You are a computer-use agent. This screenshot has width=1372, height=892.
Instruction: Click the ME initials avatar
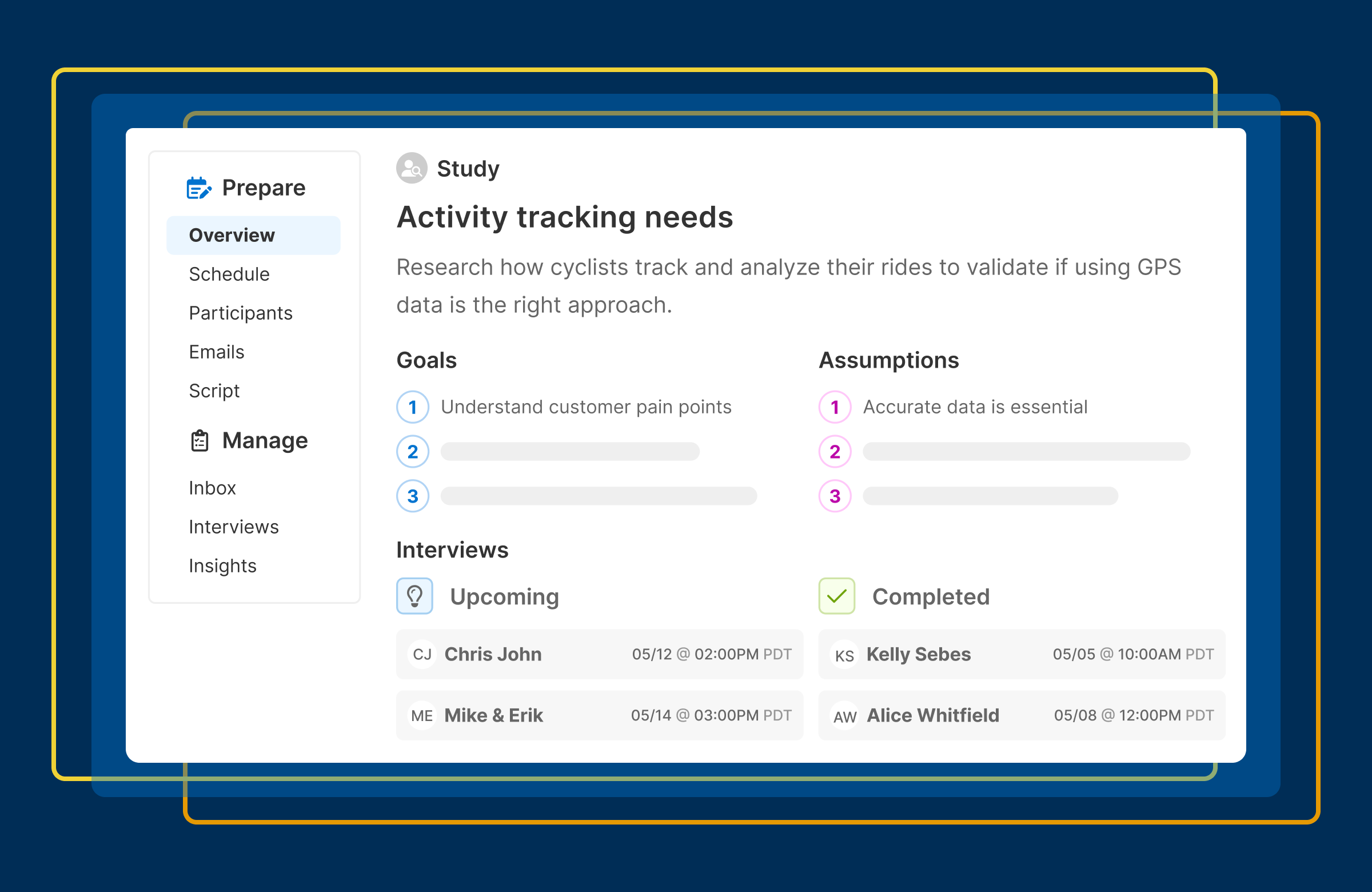(x=422, y=715)
